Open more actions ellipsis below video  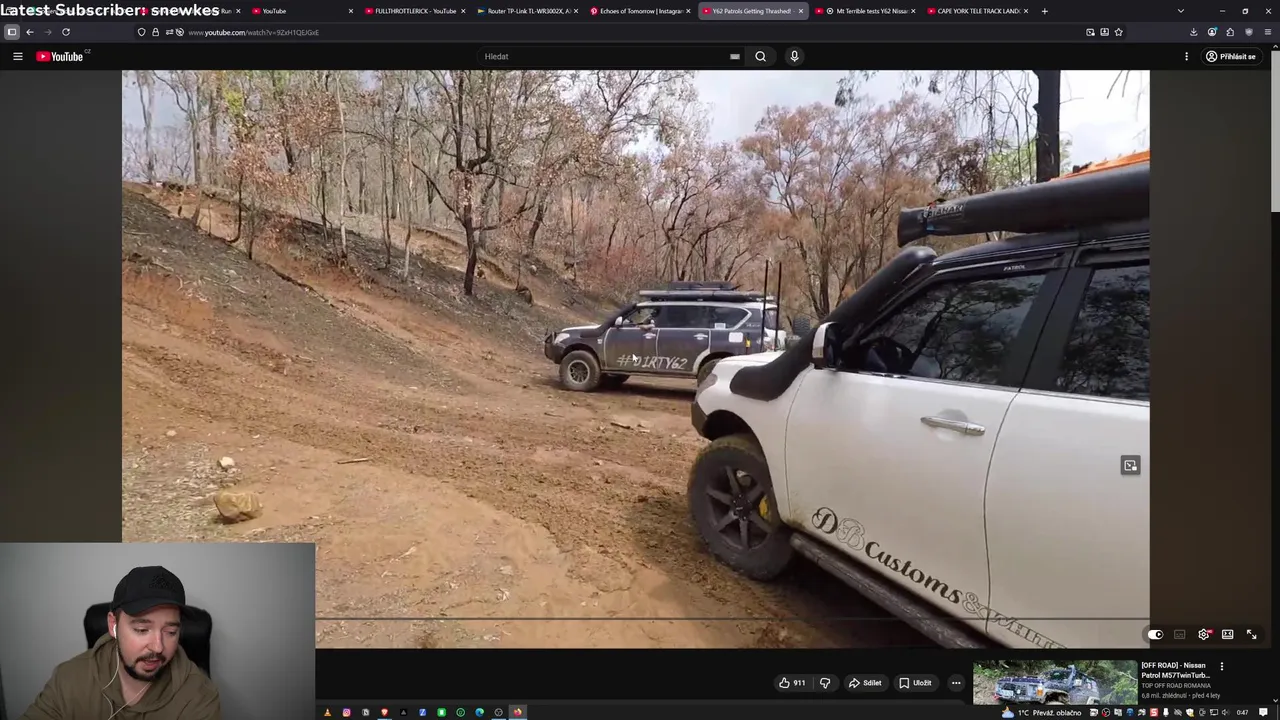tap(956, 683)
